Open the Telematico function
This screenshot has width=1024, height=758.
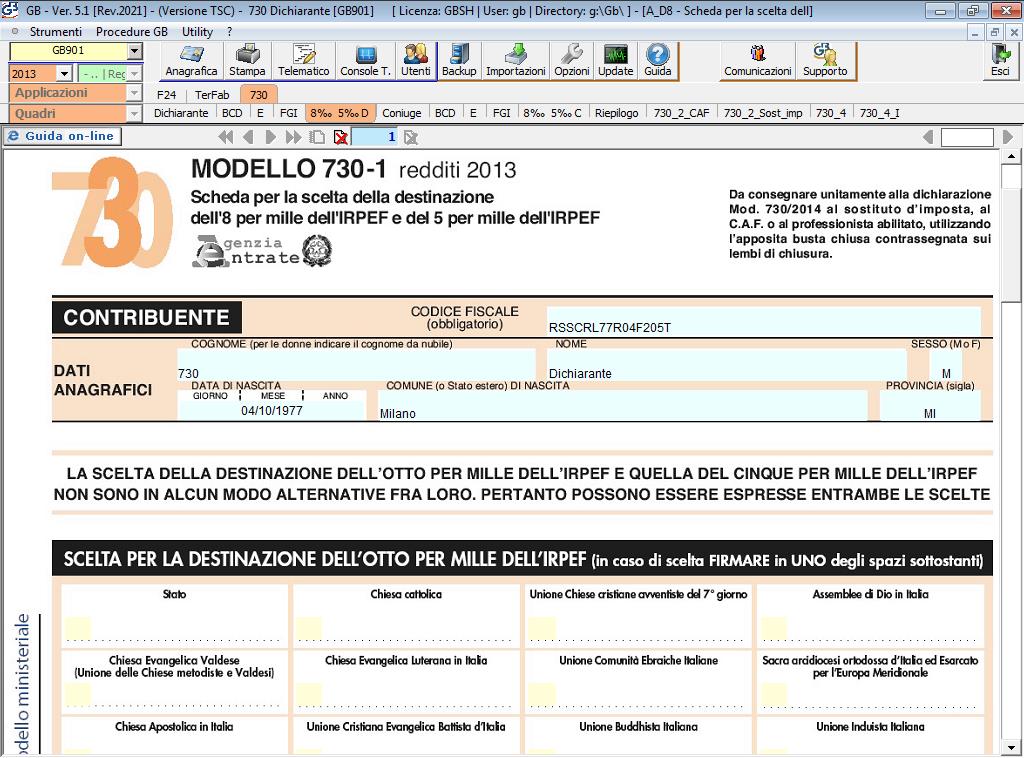coord(303,57)
